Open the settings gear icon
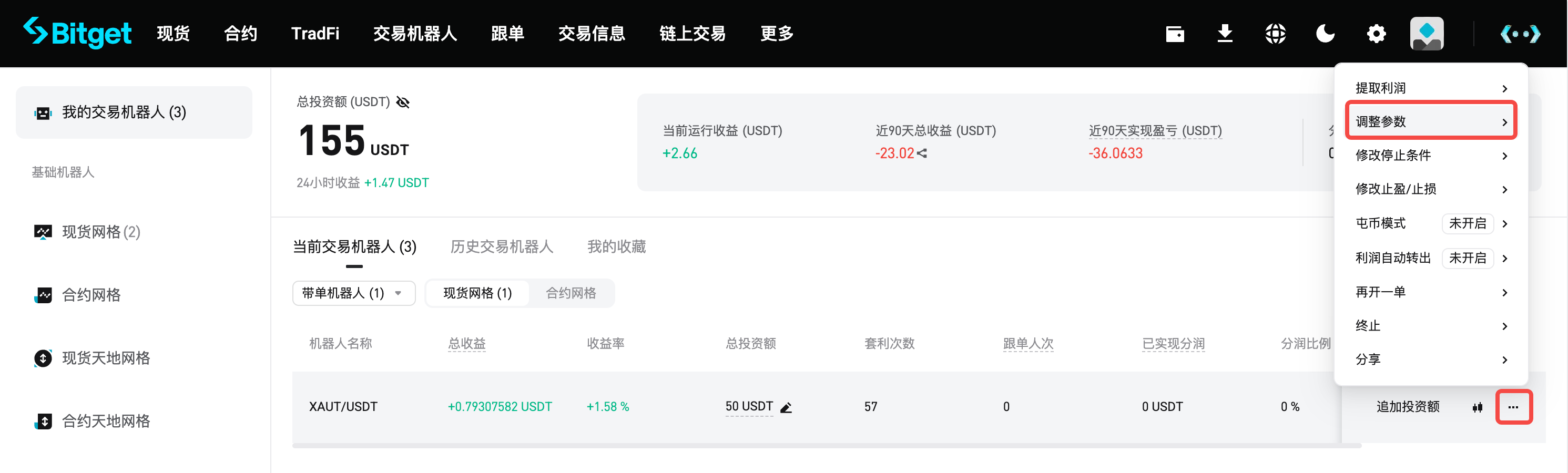Image resolution: width=1568 pixels, height=473 pixels. coord(1376,34)
